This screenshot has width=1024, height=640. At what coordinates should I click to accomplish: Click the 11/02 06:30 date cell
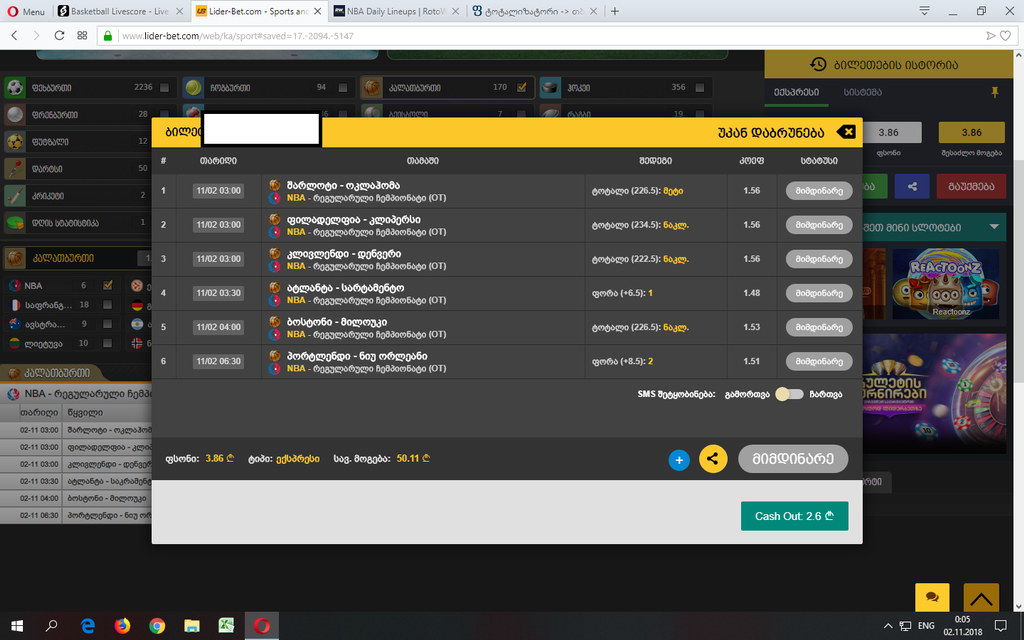[219, 361]
